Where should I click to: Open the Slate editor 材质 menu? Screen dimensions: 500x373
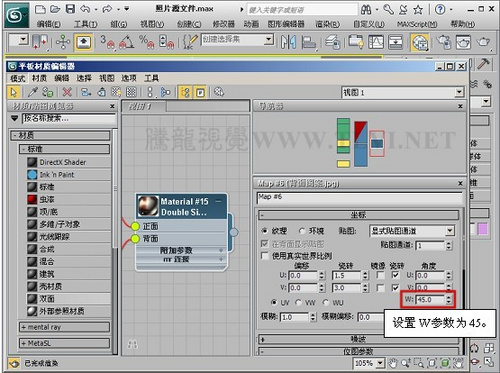point(39,78)
